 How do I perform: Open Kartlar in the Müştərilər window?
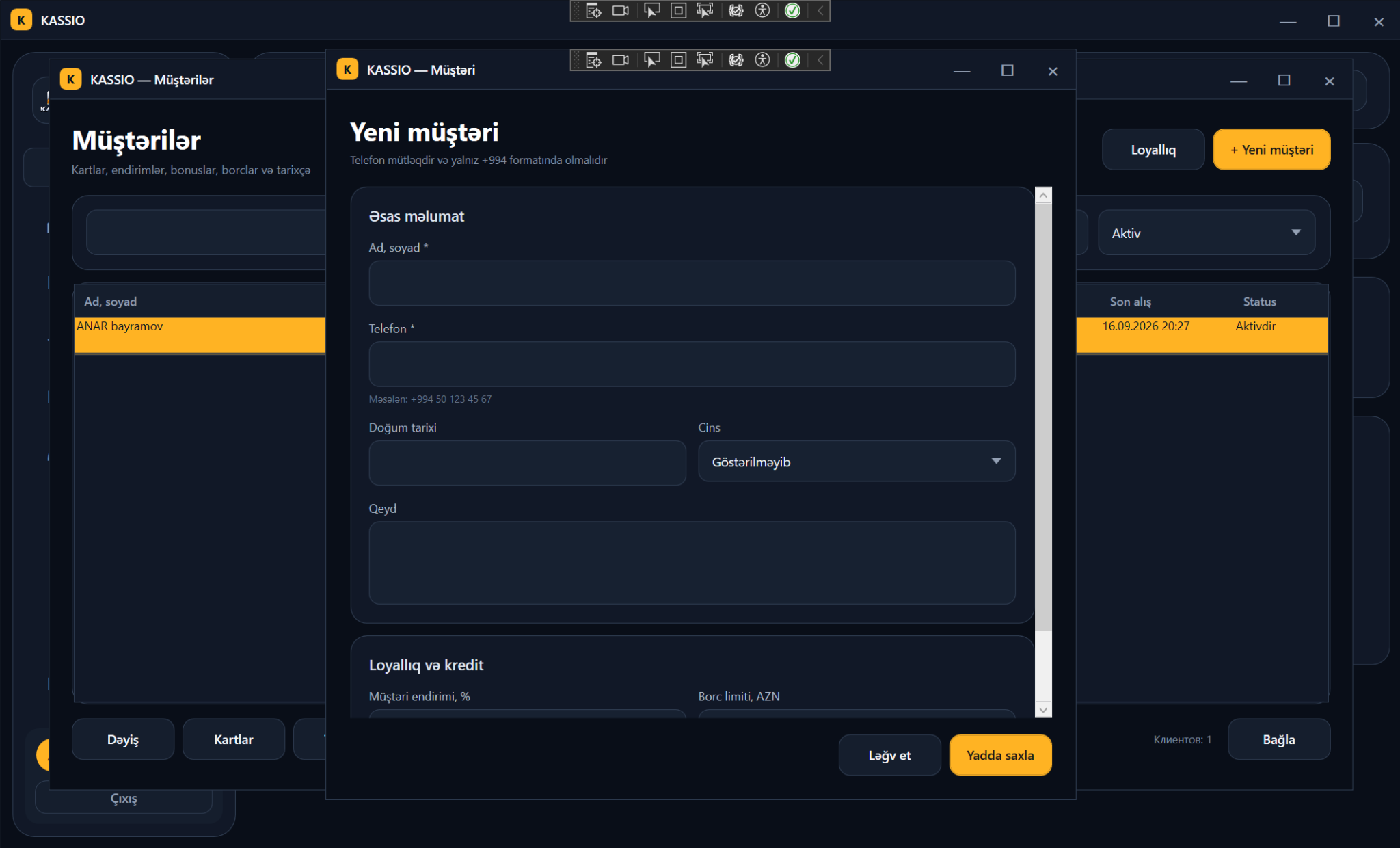[233, 739]
